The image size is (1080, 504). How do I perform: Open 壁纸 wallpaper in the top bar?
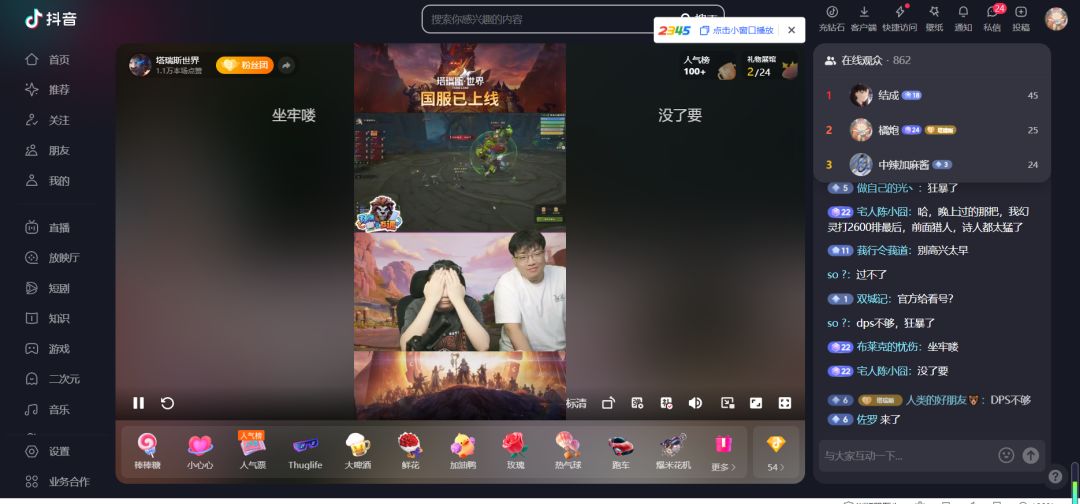pos(934,19)
